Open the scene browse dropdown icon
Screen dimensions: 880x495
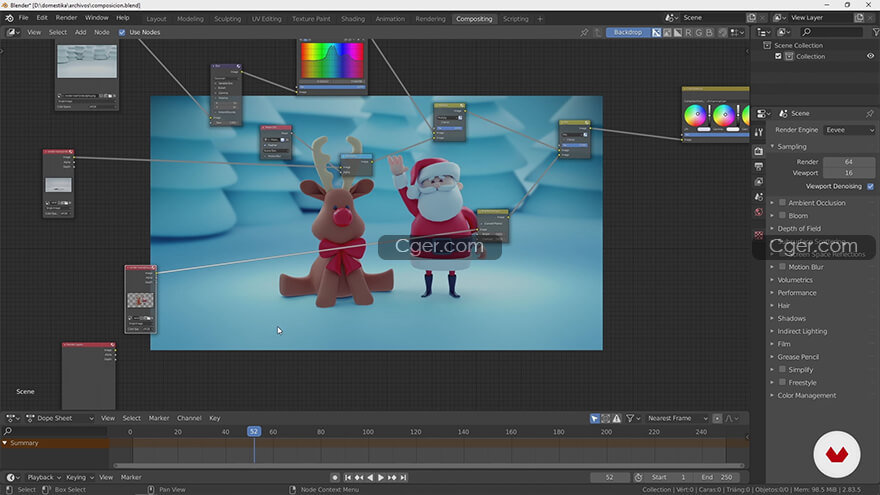pos(671,18)
